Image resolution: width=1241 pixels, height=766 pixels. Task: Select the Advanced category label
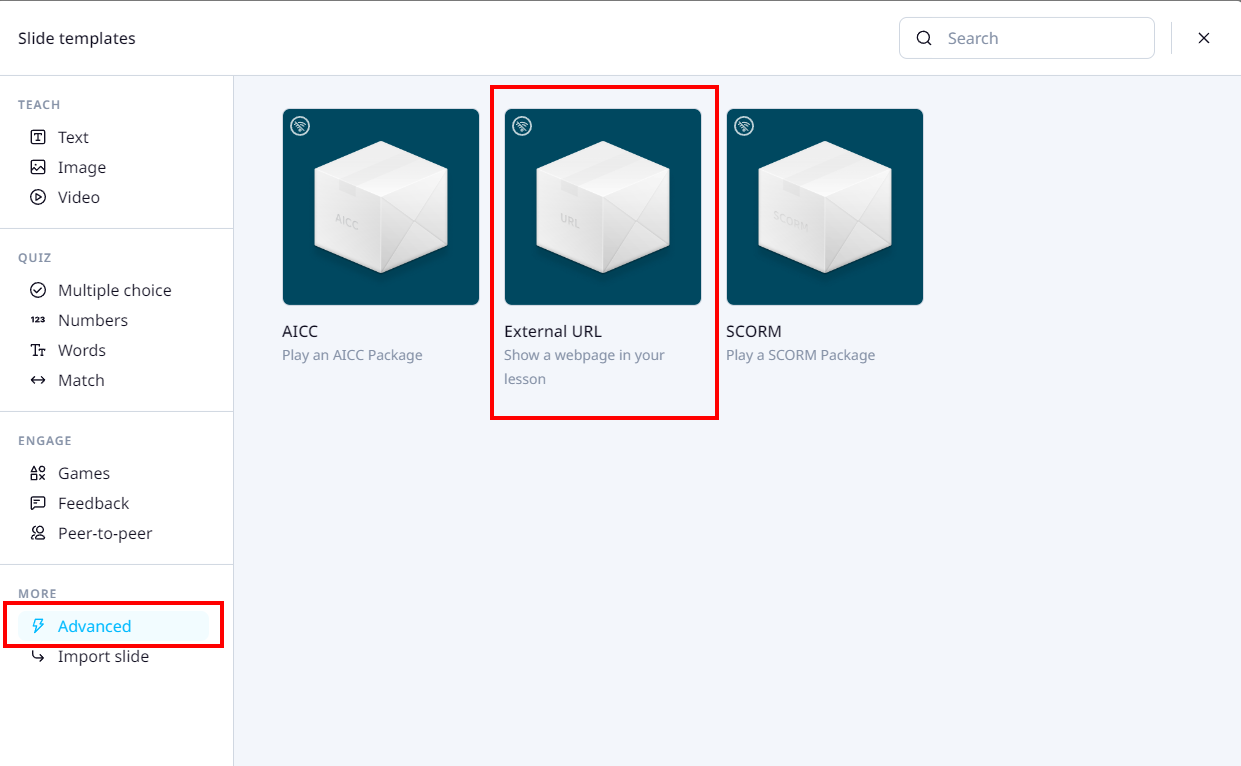pos(95,626)
